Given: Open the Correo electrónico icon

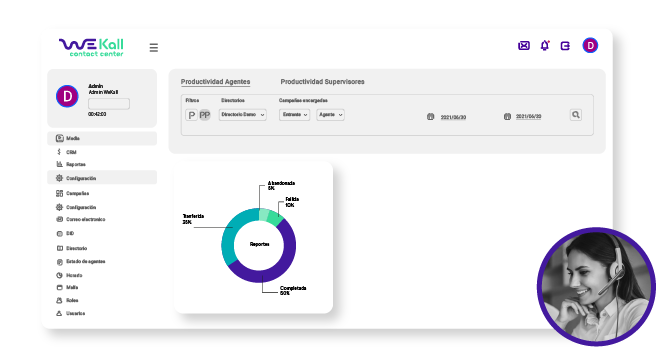Looking at the screenshot, I should point(60,219).
